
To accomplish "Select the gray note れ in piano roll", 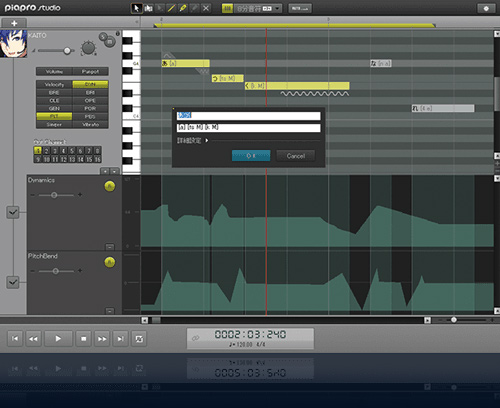I will point(443,108).
